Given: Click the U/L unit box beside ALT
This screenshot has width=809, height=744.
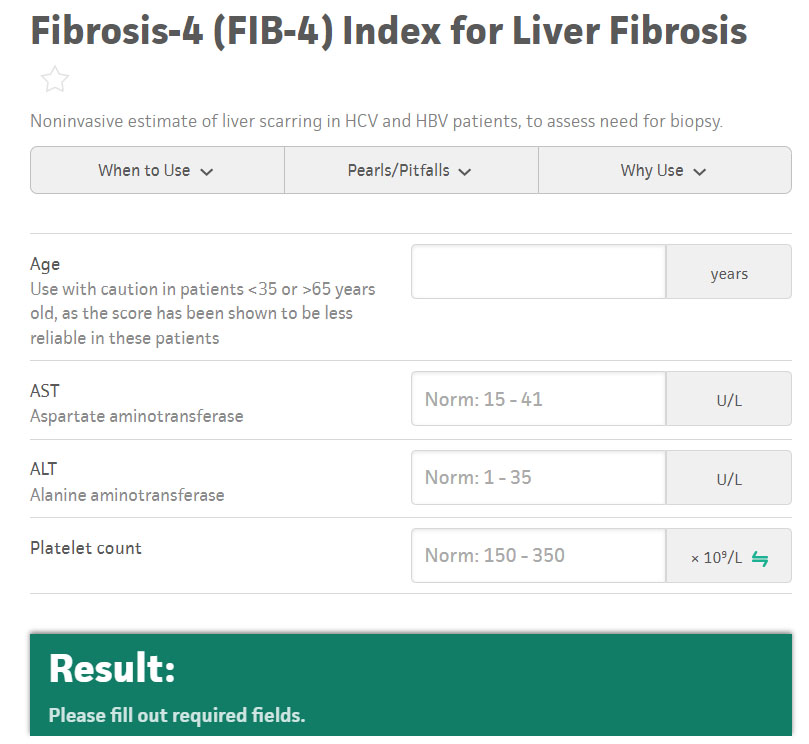Looking at the screenshot, I should (x=729, y=478).
